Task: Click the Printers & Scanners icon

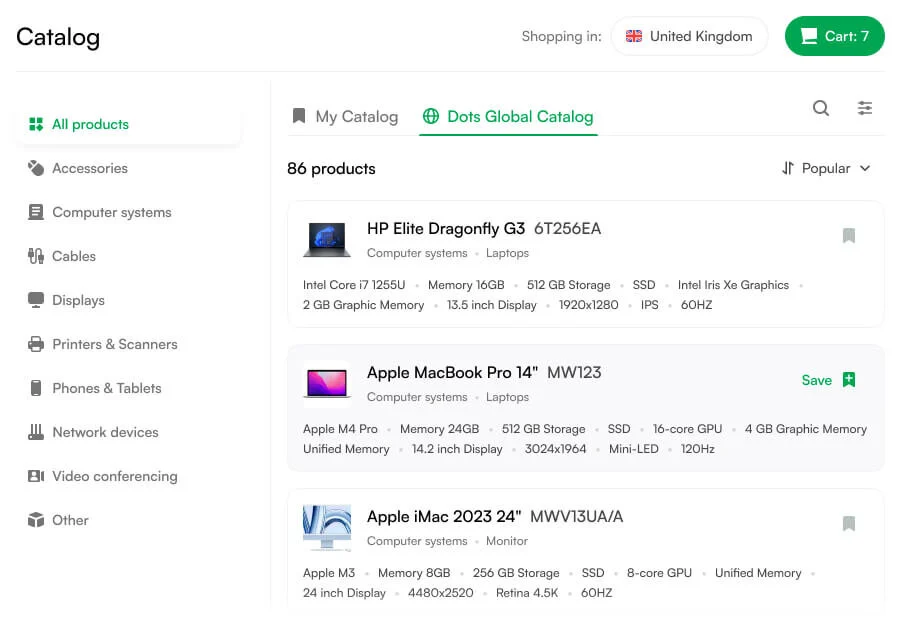Action: [x=36, y=344]
